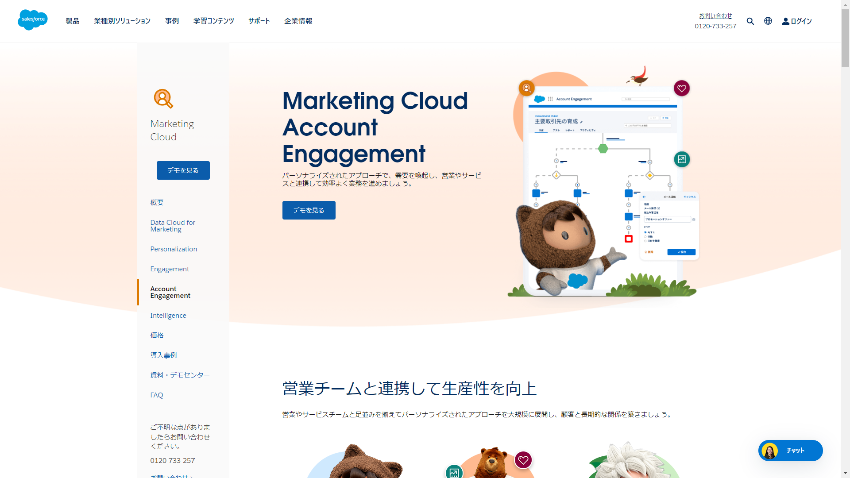Click the Marketing Cloud orange magnifier icon

tap(163, 99)
